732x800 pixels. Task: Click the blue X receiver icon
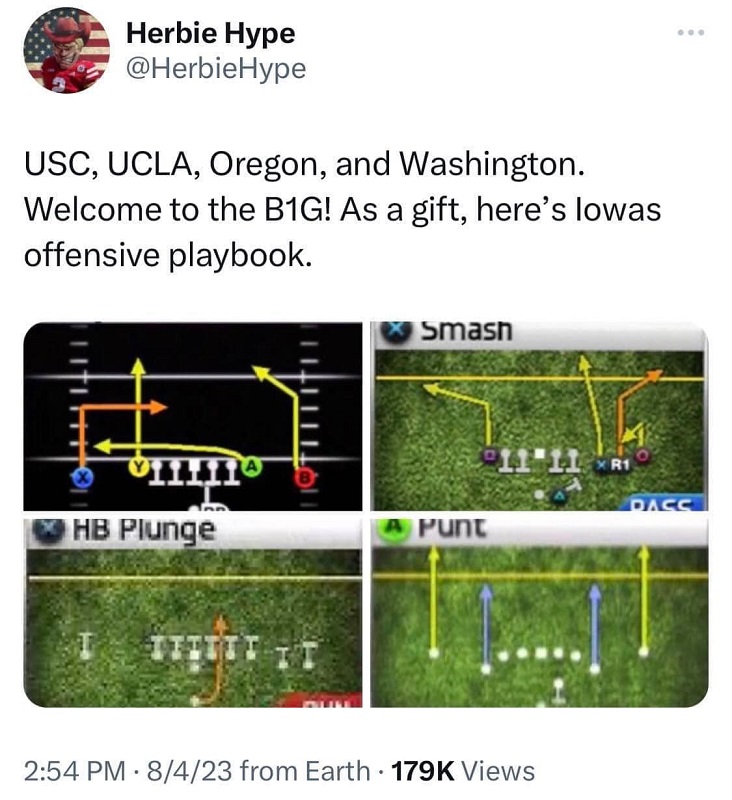81,478
